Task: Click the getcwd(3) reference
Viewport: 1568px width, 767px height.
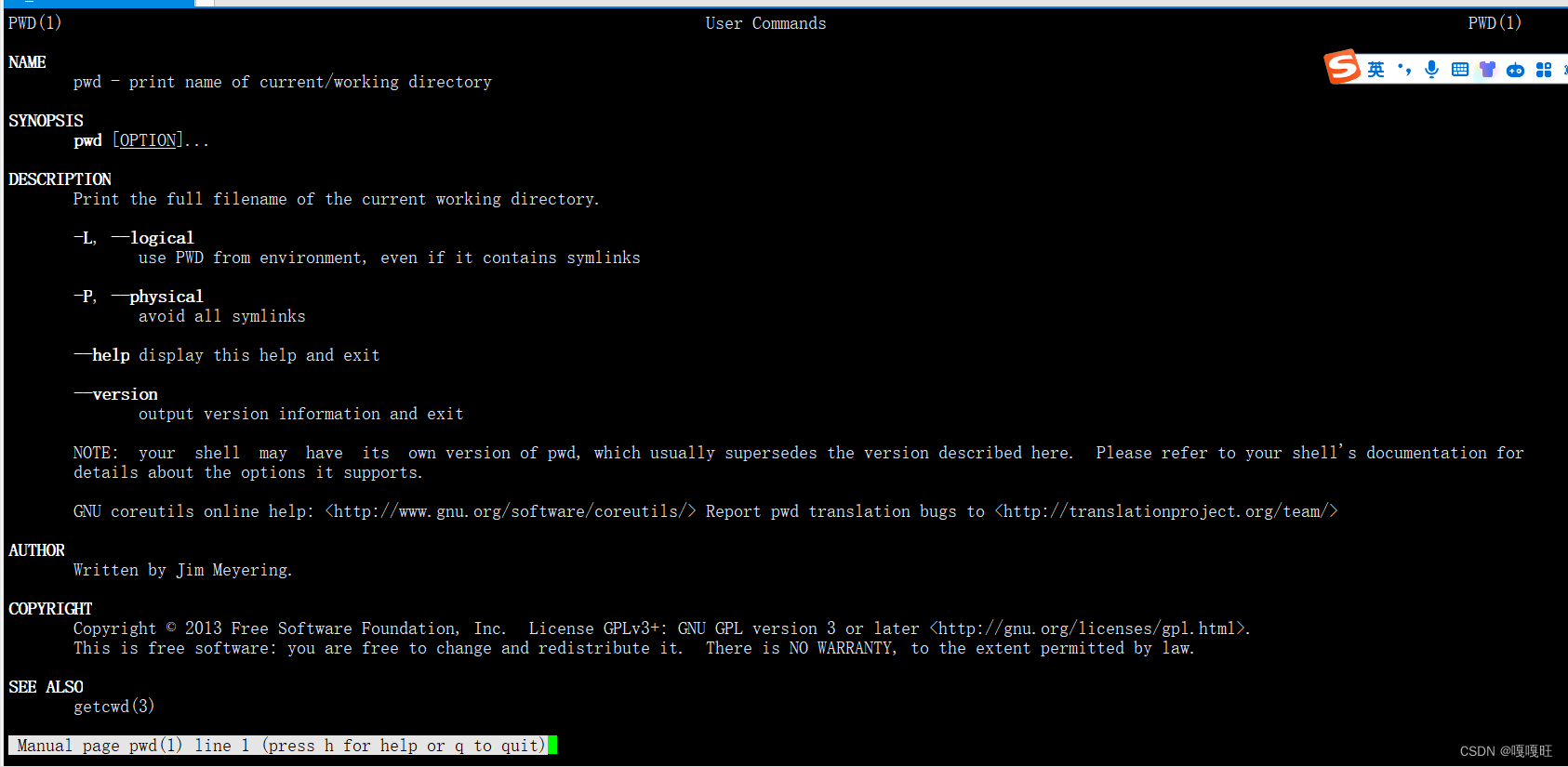Action: [x=113, y=707]
